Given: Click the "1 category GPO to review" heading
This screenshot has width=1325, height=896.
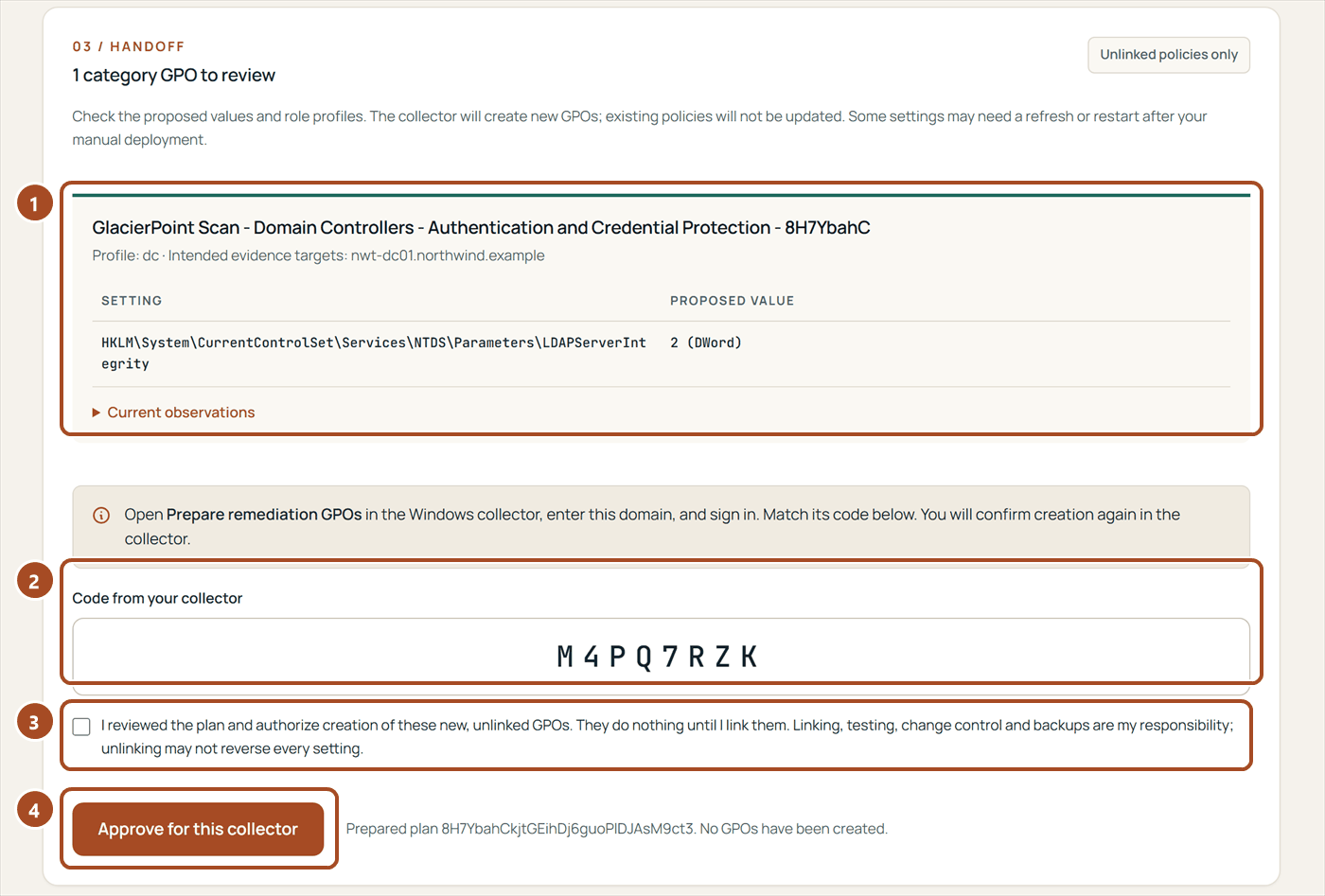Looking at the screenshot, I should [x=174, y=76].
